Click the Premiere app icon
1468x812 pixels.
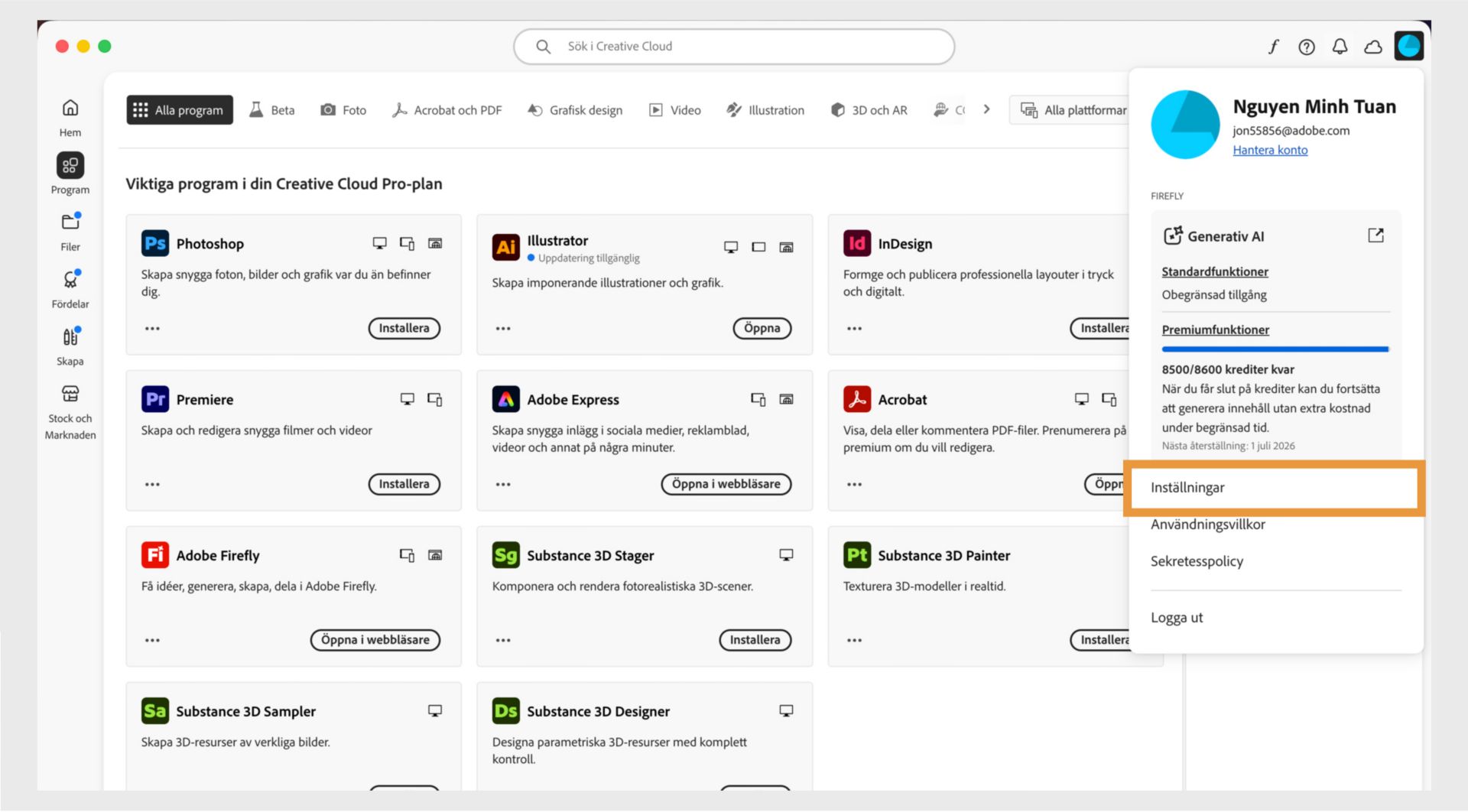click(x=155, y=399)
